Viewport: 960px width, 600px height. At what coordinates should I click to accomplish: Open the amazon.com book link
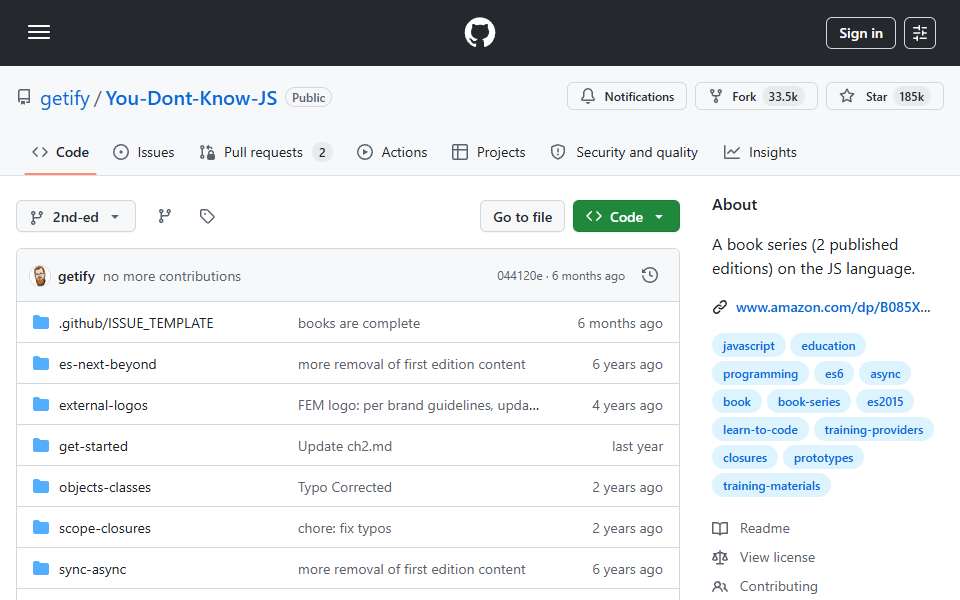(833, 307)
